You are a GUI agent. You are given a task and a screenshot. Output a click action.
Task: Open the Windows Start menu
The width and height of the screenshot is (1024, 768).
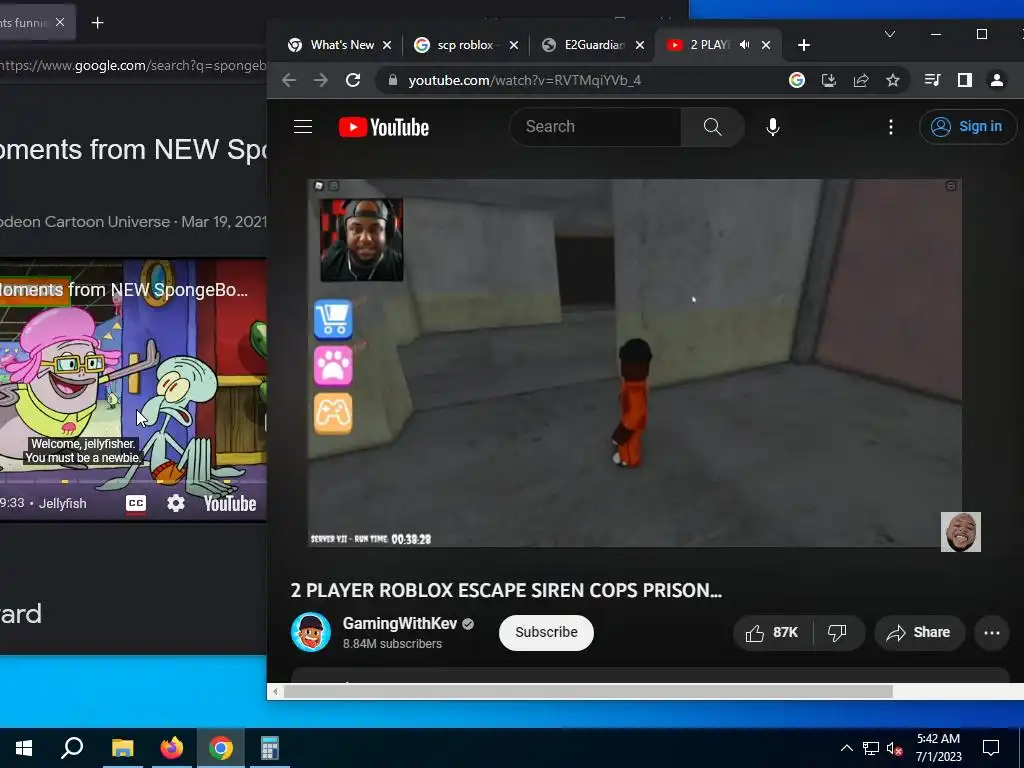click(x=24, y=748)
